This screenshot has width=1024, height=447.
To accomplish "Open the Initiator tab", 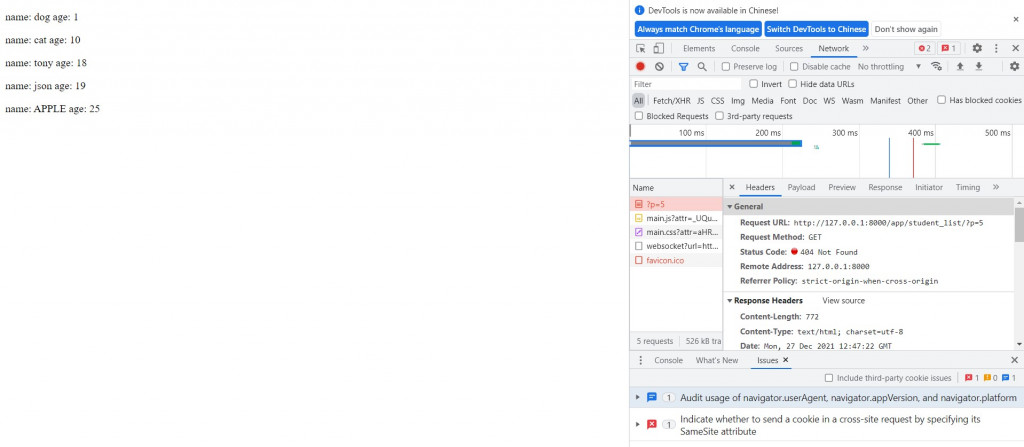I will [x=929, y=187].
